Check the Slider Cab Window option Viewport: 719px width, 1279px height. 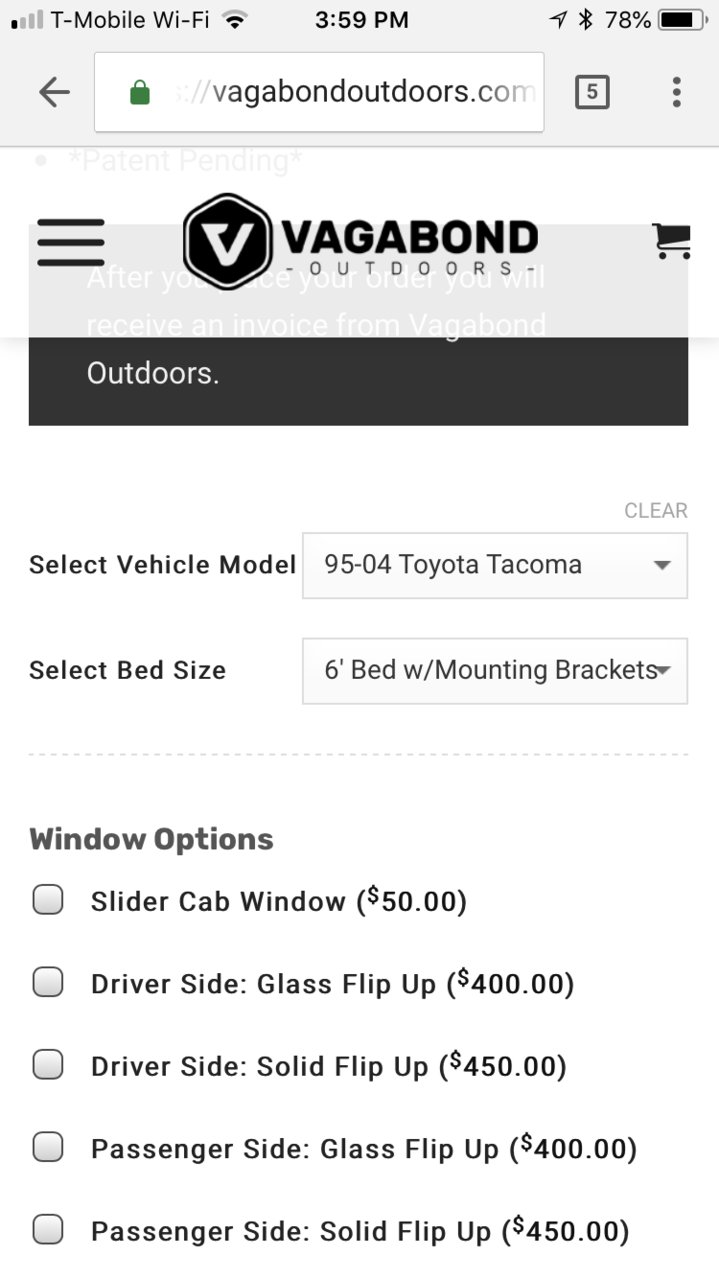[x=48, y=900]
